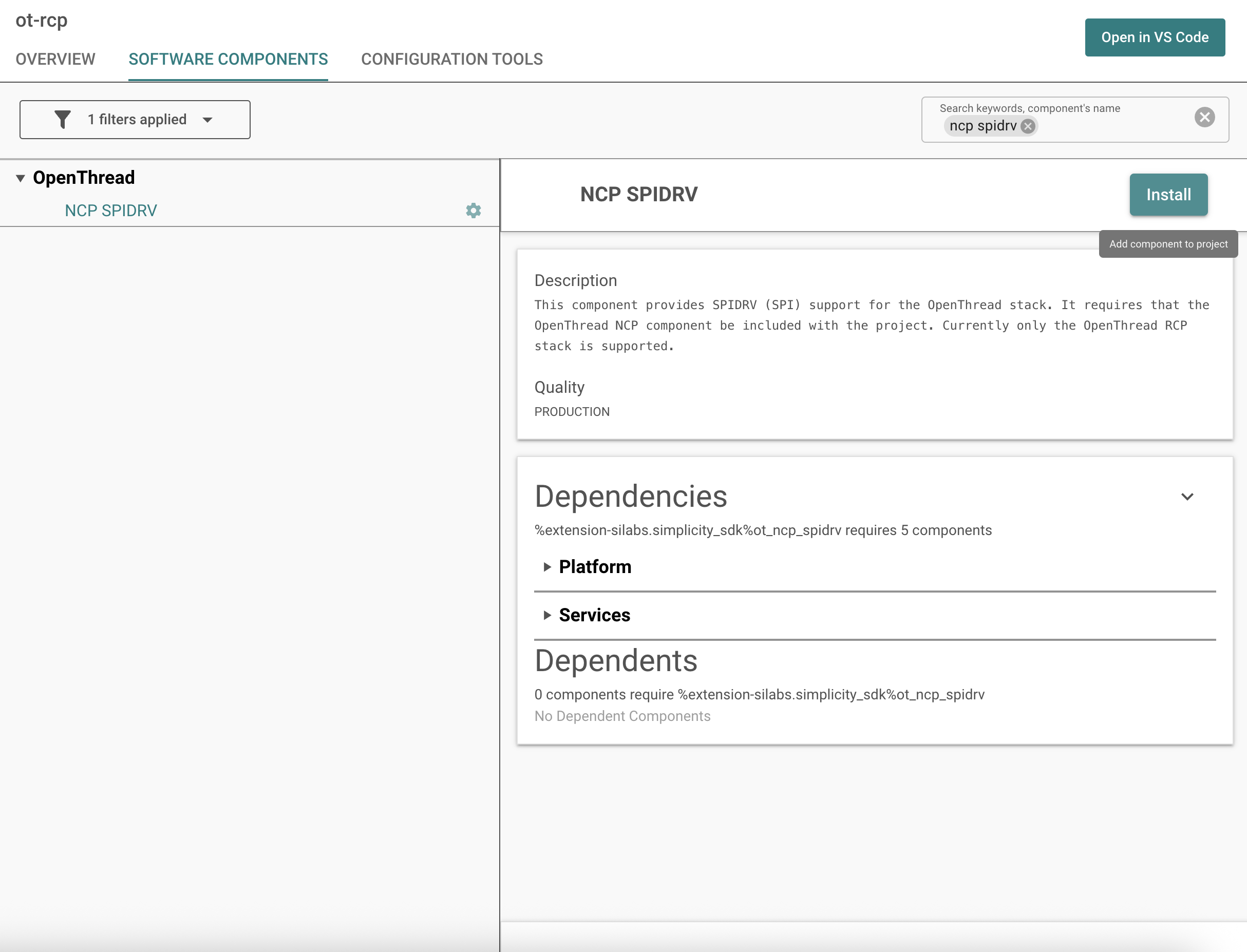Open the filters applied dropdown arrow
This screenshot has height=952, width=1247.
tap(207, 120)
